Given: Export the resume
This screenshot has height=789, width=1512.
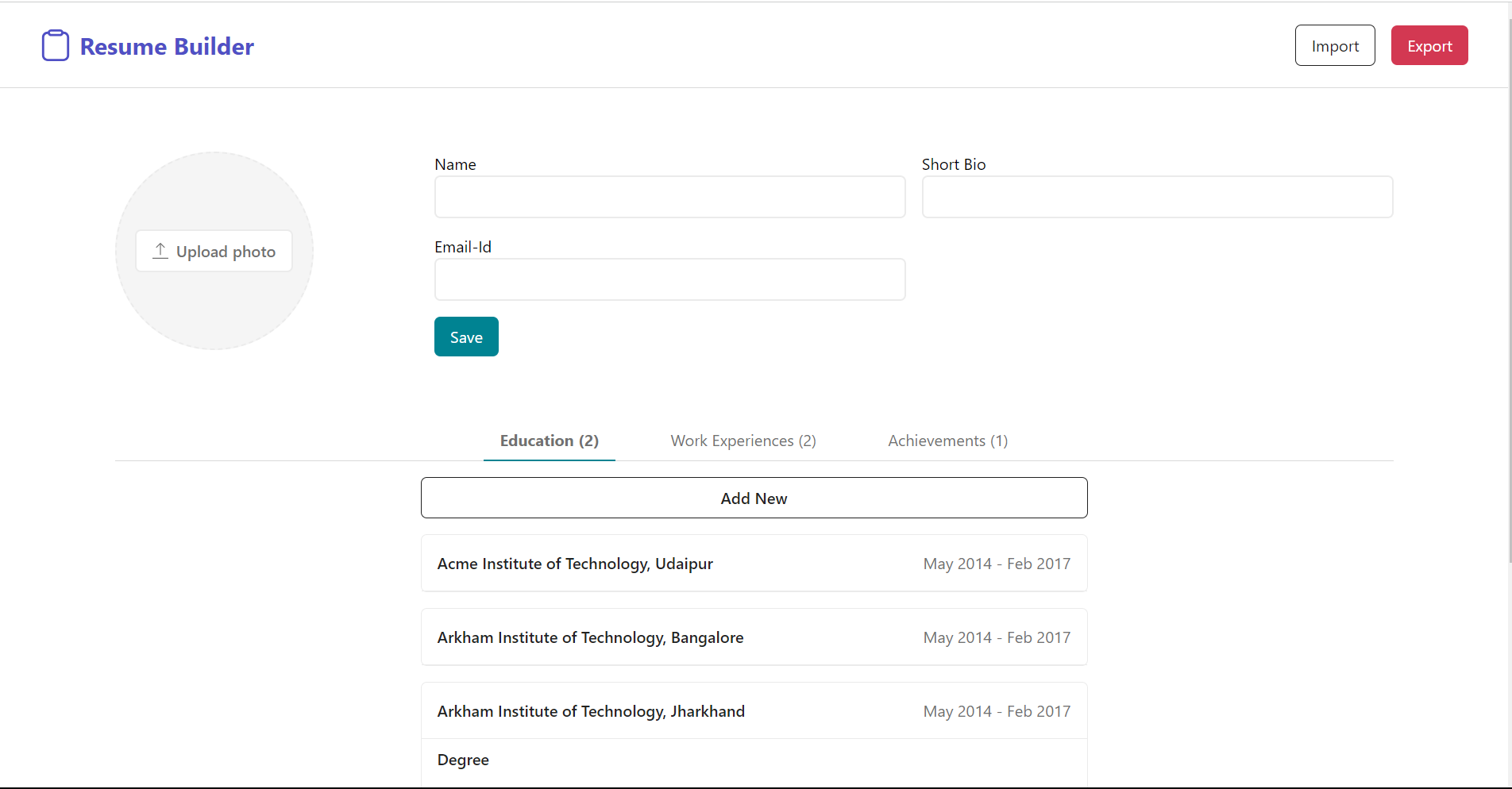Looking at the screenshot, I should coord(1429,45).
